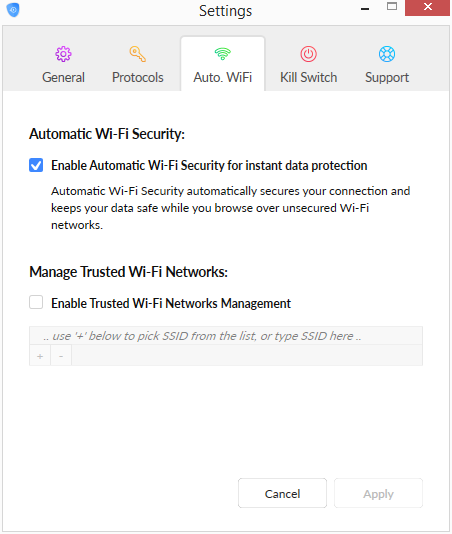
Task: Click the orange key Protocols icon
Action: [138, 54]
